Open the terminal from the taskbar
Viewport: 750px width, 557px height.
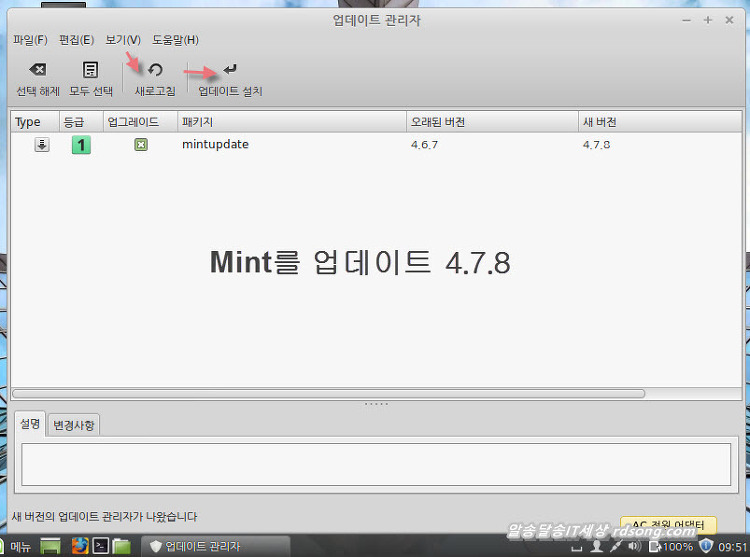[101, 546]
